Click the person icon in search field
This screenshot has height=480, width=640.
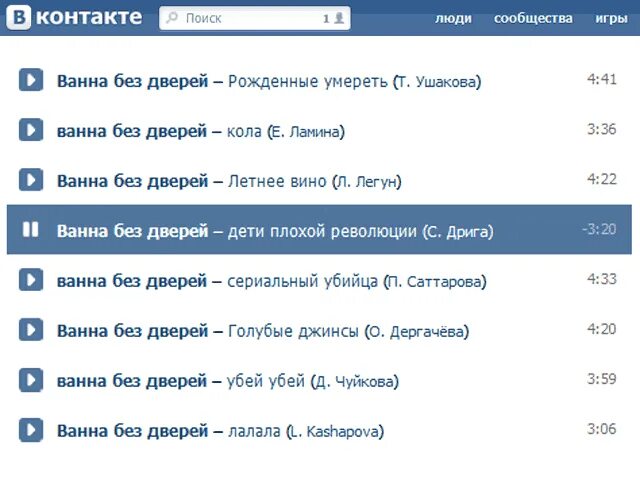pos(339,18)
